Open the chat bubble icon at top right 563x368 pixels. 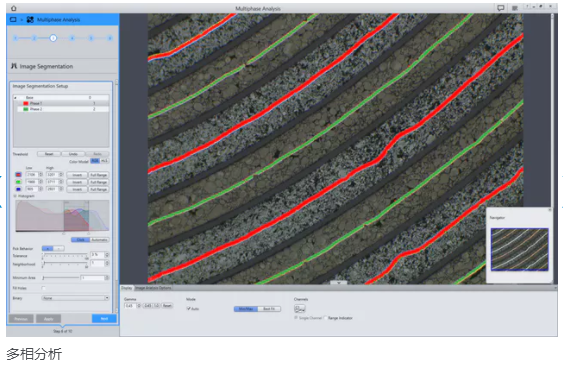(501, 8)
